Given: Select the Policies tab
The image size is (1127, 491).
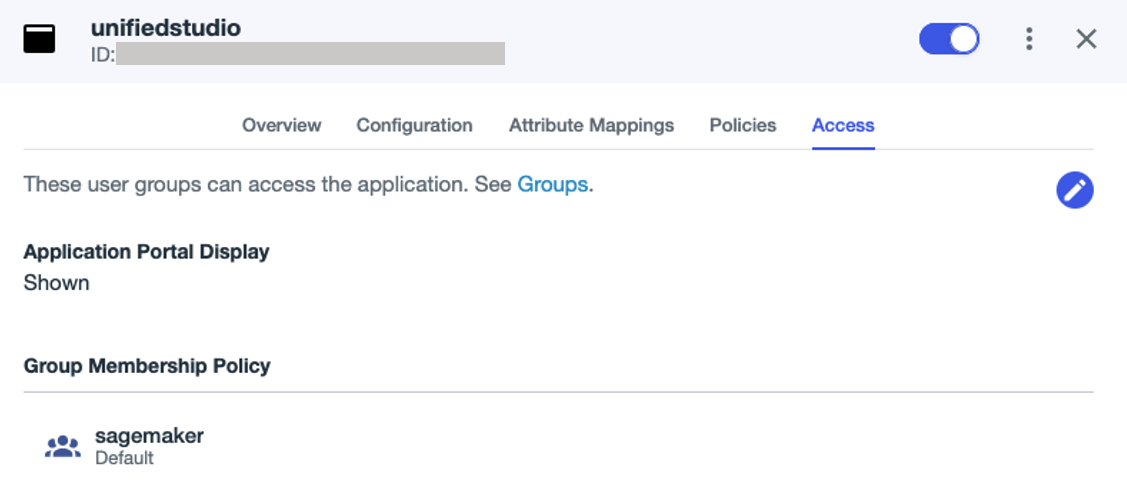Looking at the screenshot, I should 742,125.
